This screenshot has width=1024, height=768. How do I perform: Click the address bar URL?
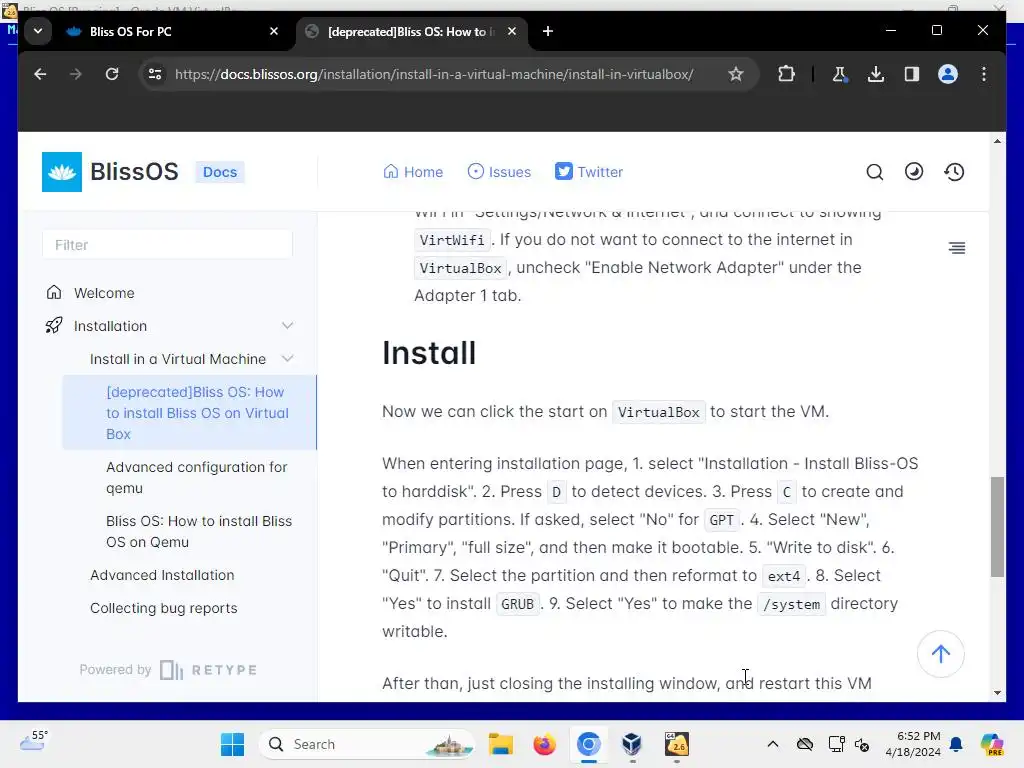tap(434, 74)
